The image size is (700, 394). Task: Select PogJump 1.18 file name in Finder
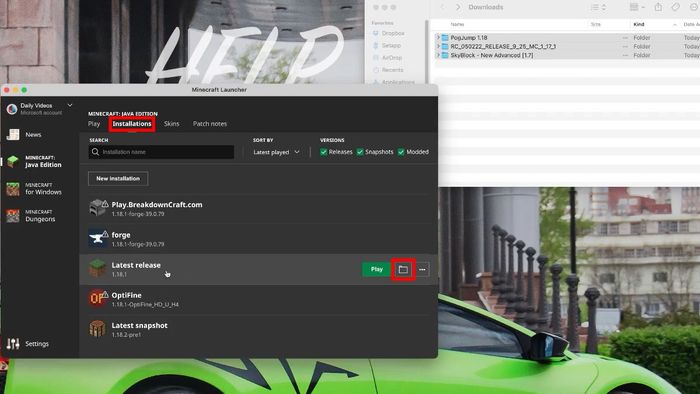click(469, 38)
